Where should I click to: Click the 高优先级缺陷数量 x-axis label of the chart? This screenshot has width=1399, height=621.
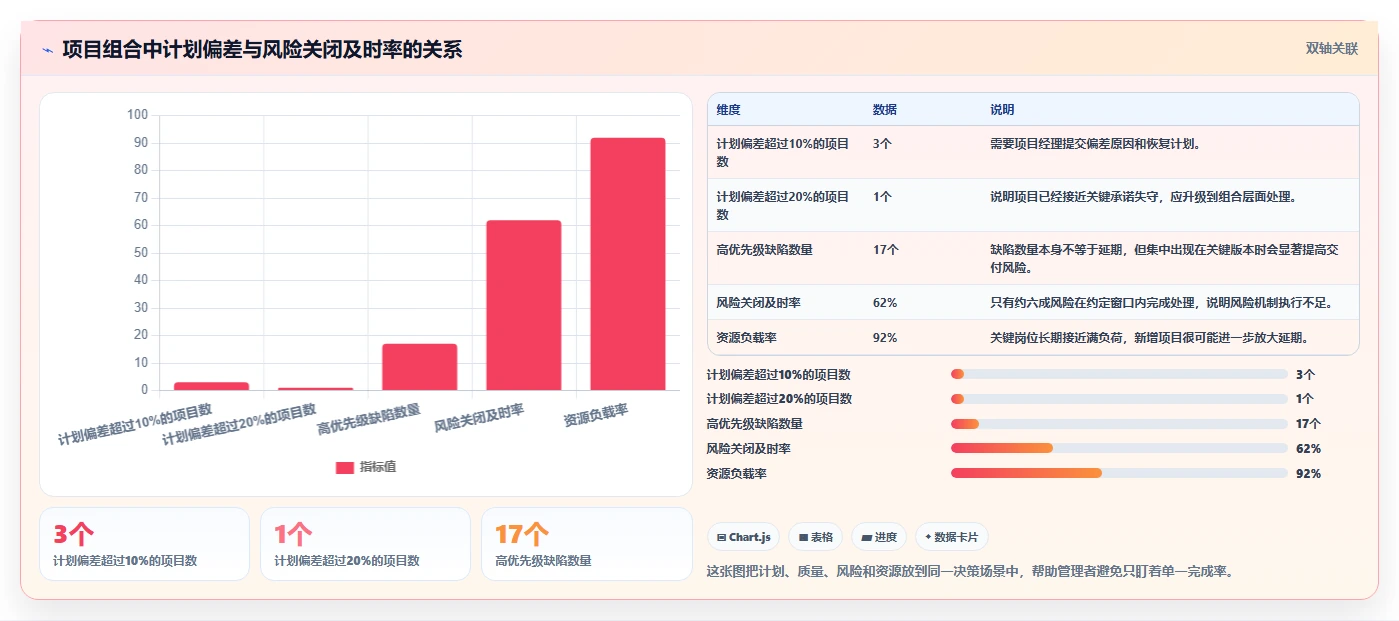[x=369, y=420]
